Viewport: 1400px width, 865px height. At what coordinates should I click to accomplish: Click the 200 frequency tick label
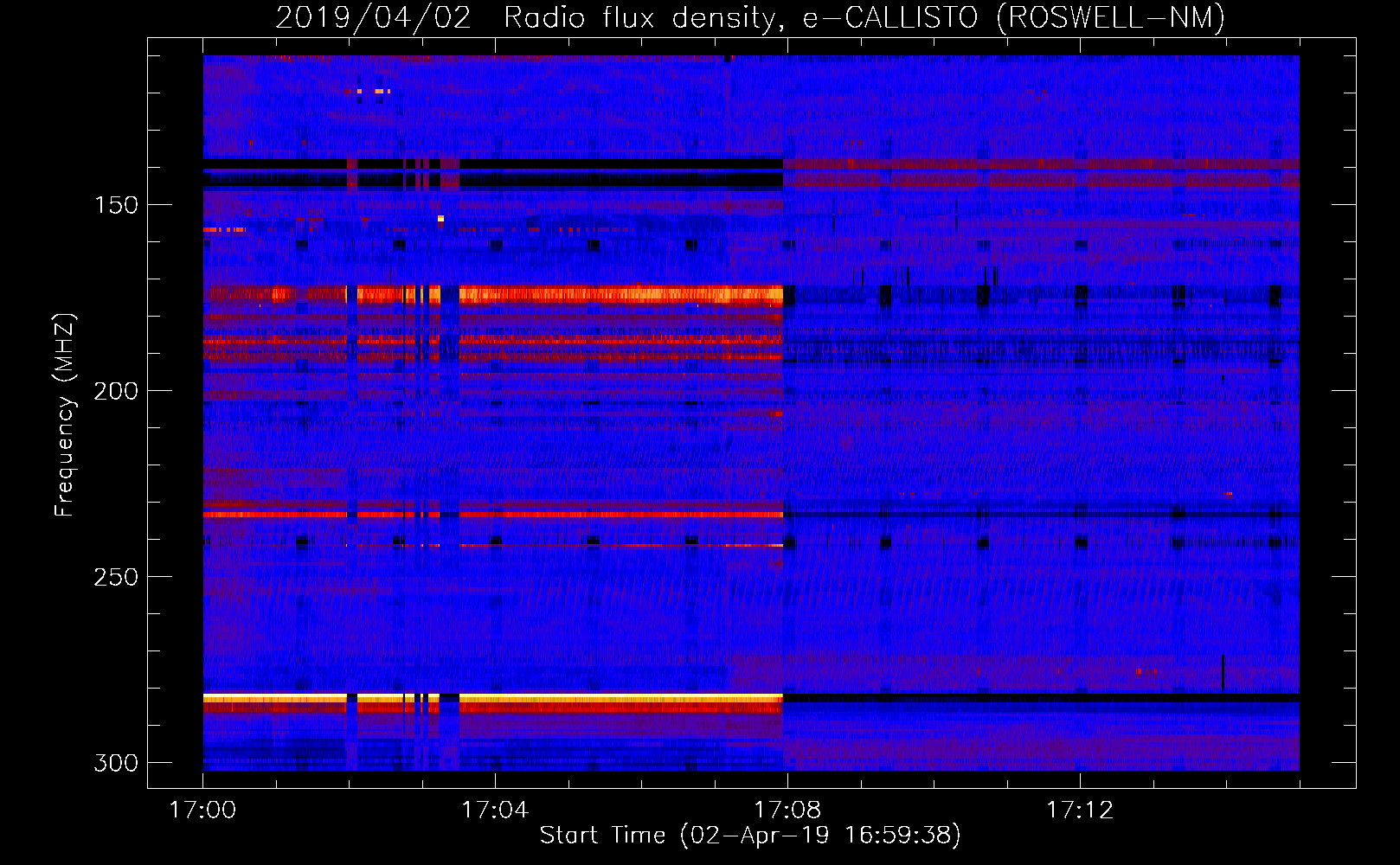(x=116, y=391)
